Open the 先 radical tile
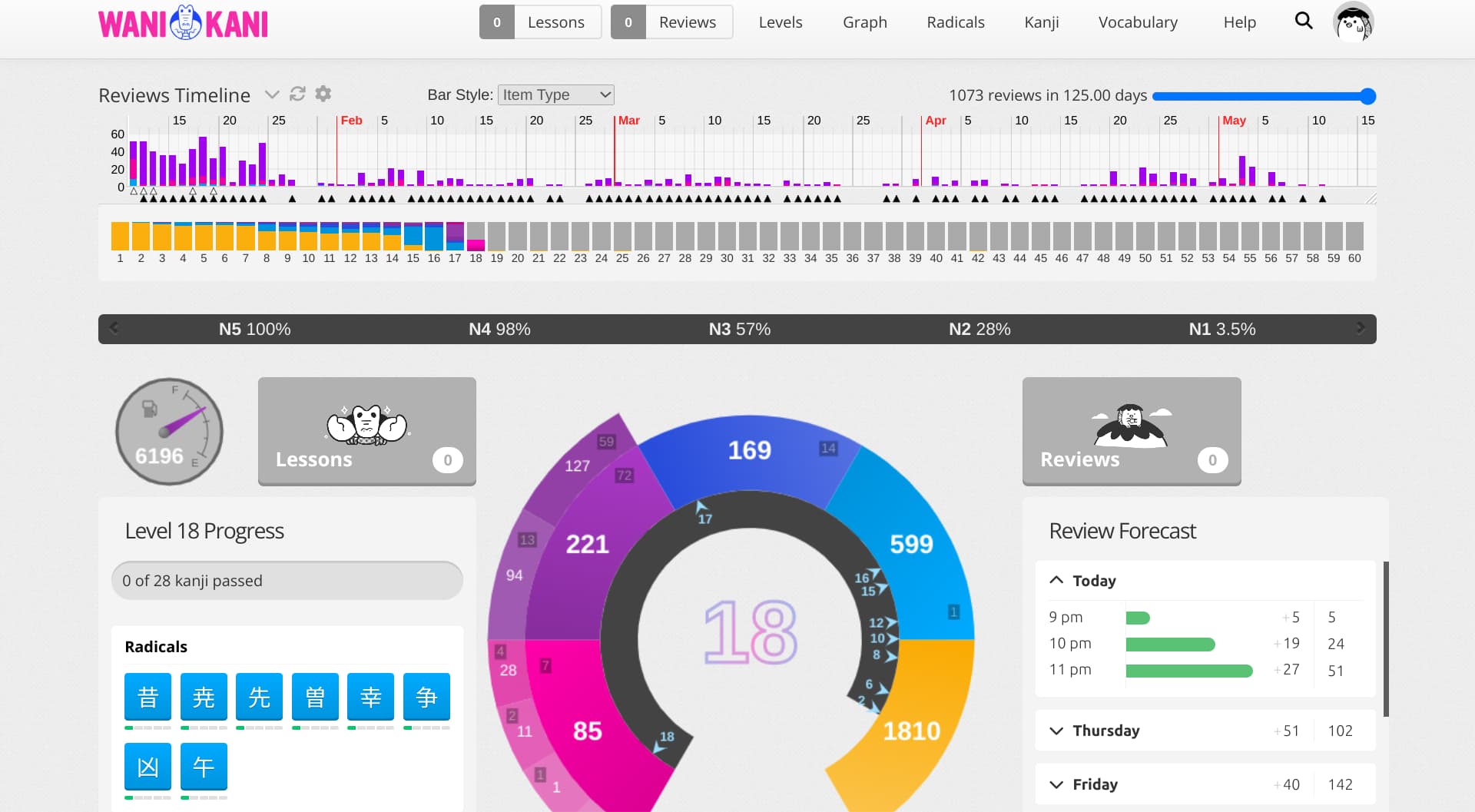The image size is (1475, 812). [259, 696]
